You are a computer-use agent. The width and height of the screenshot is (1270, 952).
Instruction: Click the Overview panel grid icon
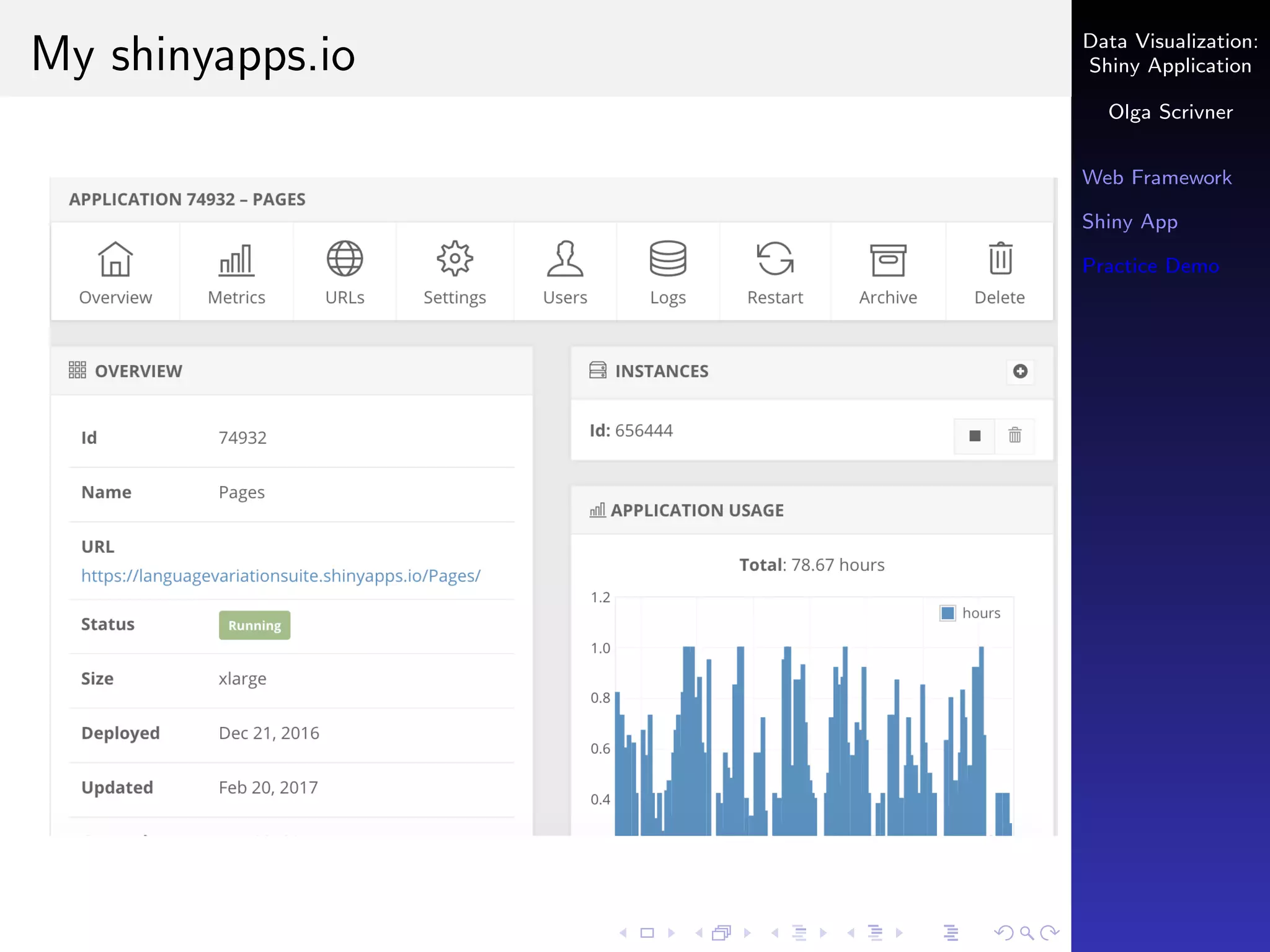click(78, 371)
